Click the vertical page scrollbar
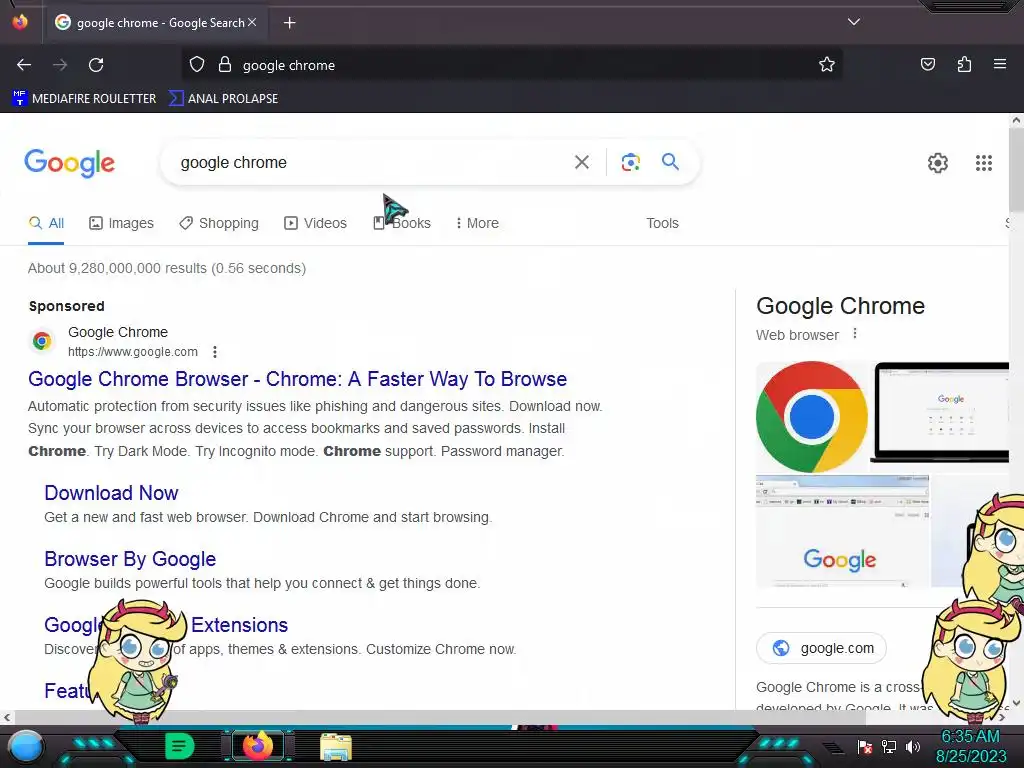The image size is (1024, 768). click(x=1016, y=170)
